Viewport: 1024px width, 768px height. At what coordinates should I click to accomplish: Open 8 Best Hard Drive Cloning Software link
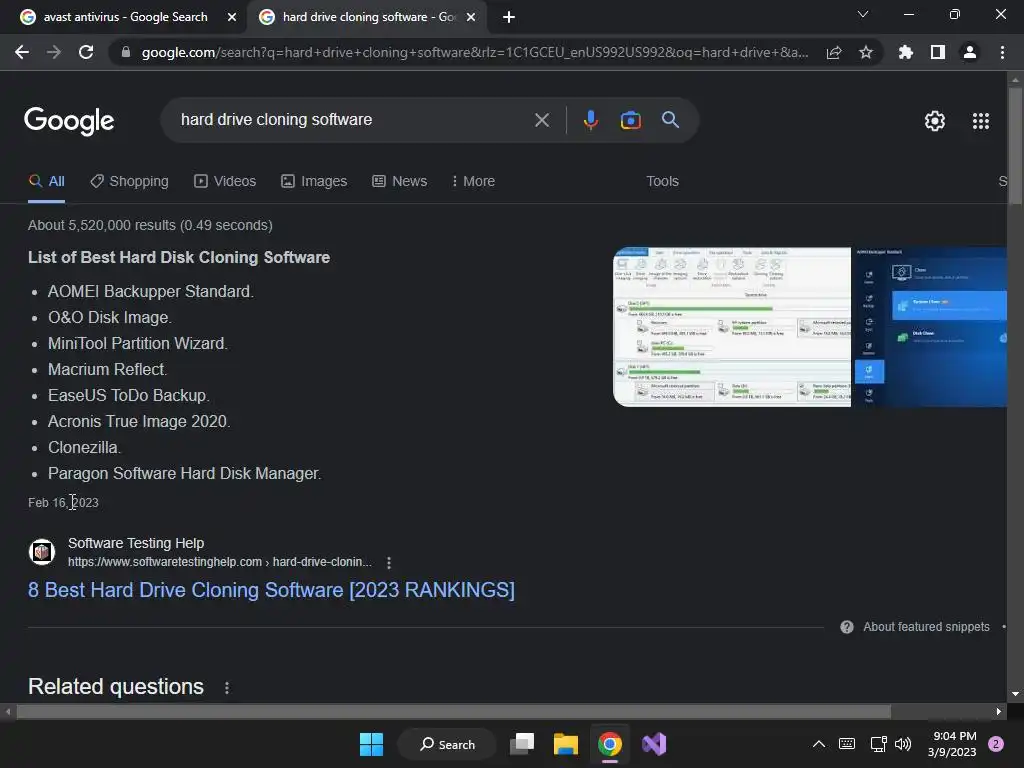271,590
